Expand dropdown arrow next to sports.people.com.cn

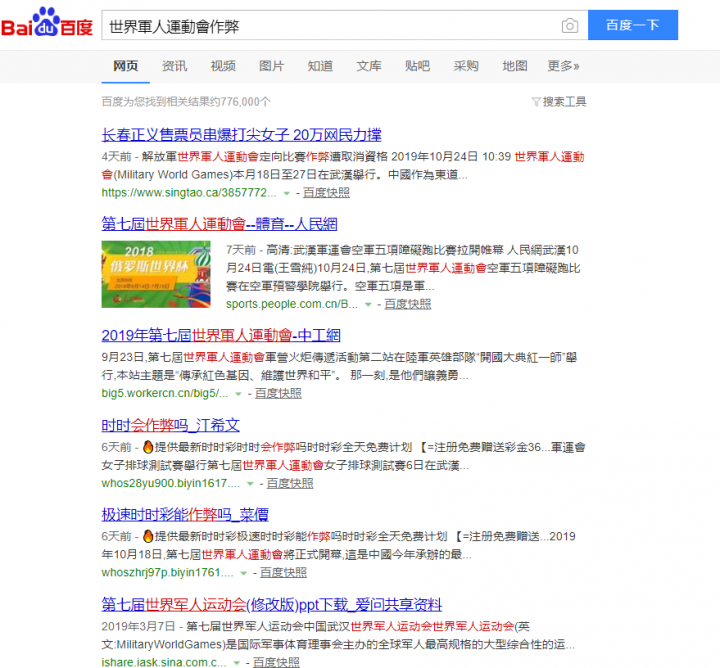tap(368, 304)
